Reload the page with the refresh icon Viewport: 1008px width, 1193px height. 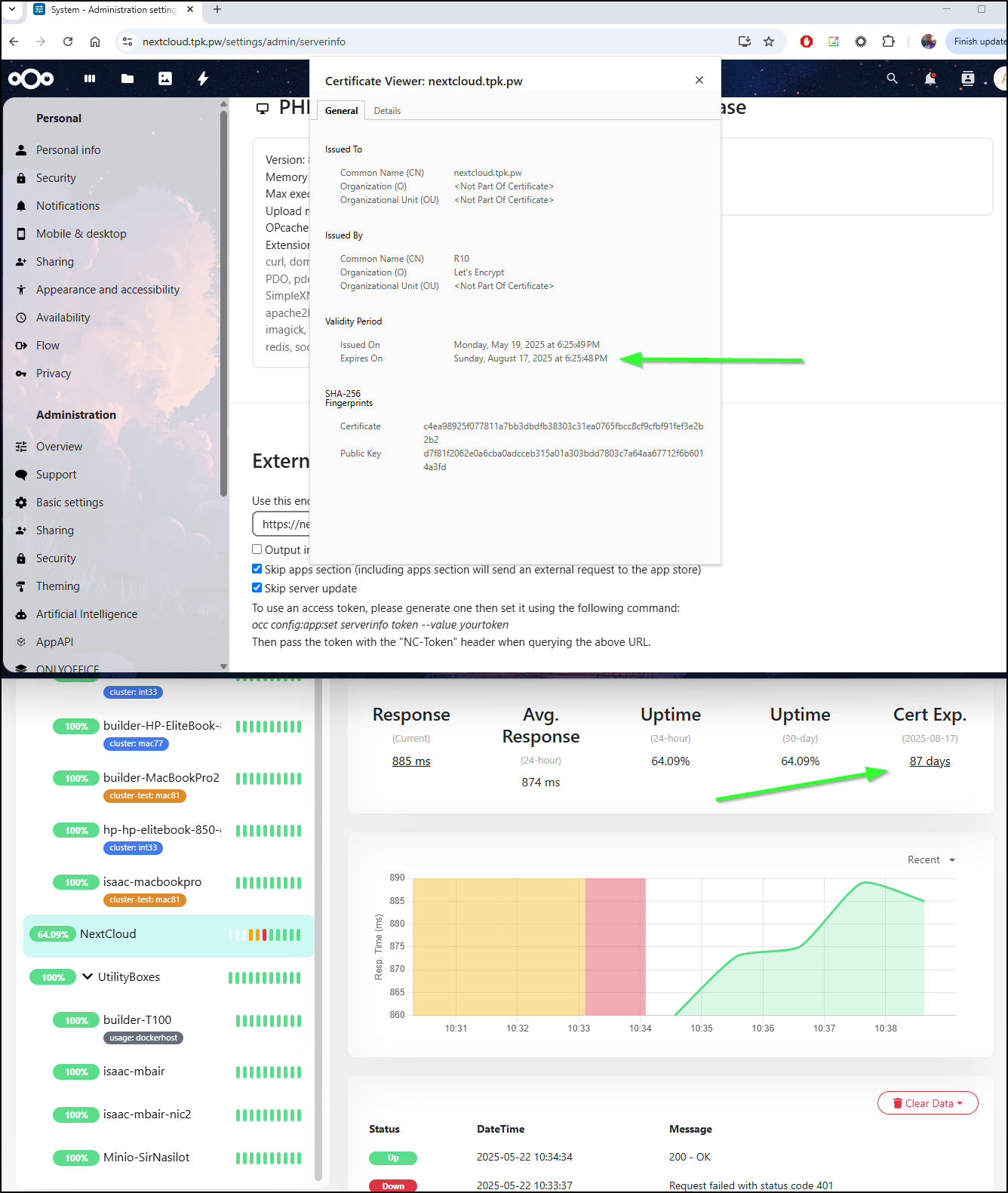pyautogui.click(x=68, y=42)
